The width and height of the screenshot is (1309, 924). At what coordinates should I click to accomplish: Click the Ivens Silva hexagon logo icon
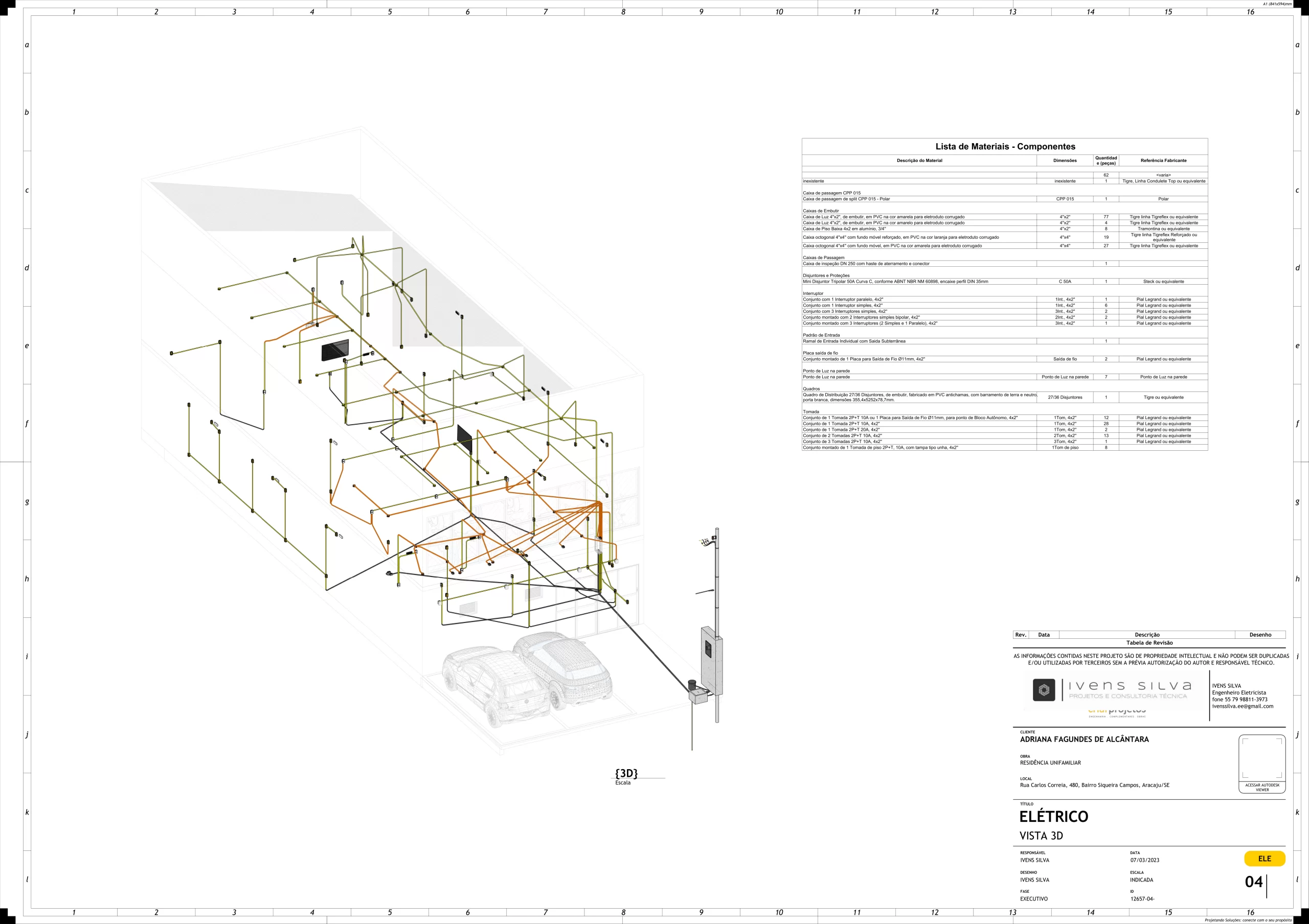[1043, 690]
